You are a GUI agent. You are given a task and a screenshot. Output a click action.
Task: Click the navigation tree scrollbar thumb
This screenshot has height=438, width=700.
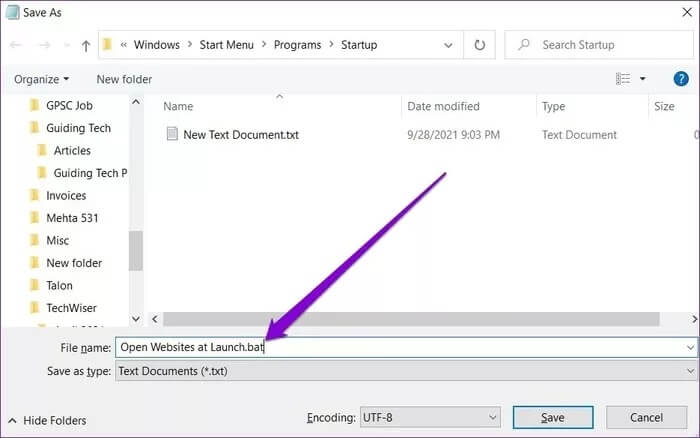(x=136, y=250)
